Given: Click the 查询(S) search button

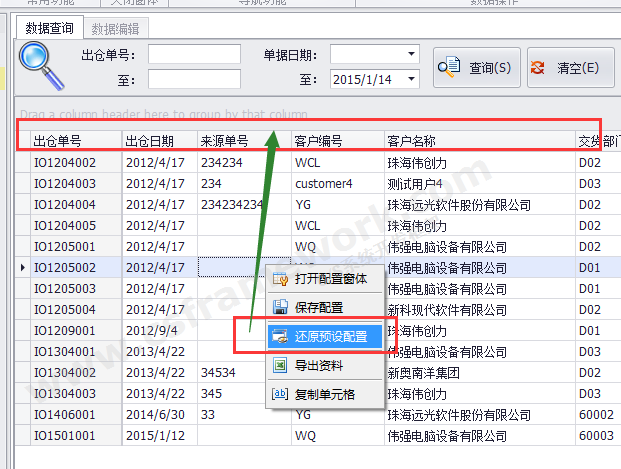Looking at the screenshot, I should coord(477,68).
